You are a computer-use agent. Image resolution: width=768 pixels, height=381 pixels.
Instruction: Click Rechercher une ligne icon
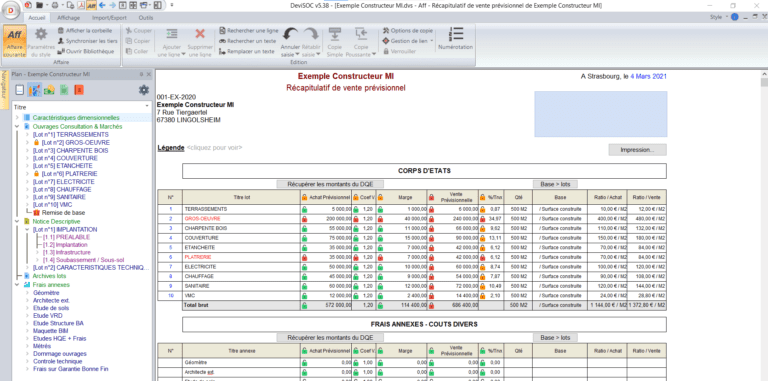coord(222,30)
